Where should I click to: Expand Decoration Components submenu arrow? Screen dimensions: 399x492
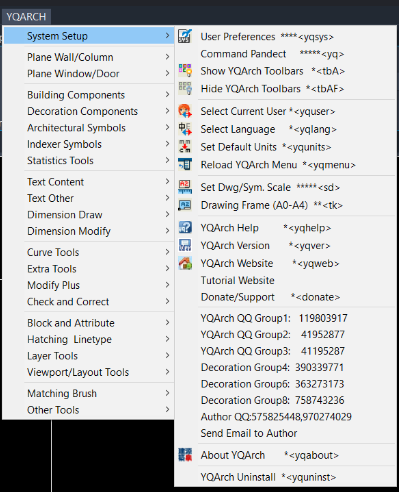pos(167,111)
